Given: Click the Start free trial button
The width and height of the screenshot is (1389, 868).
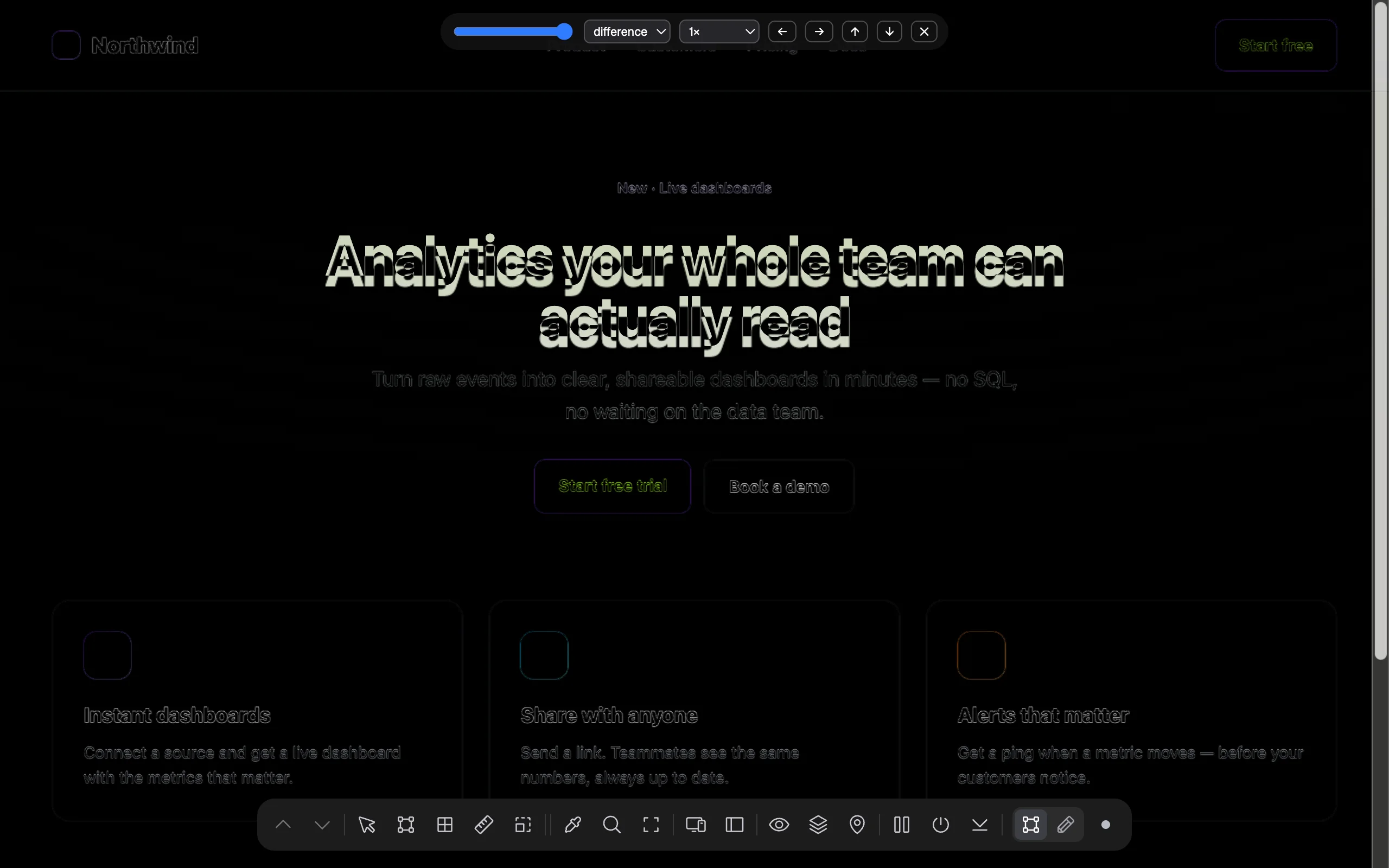Looking at the screenshot, I should point(613,486).
